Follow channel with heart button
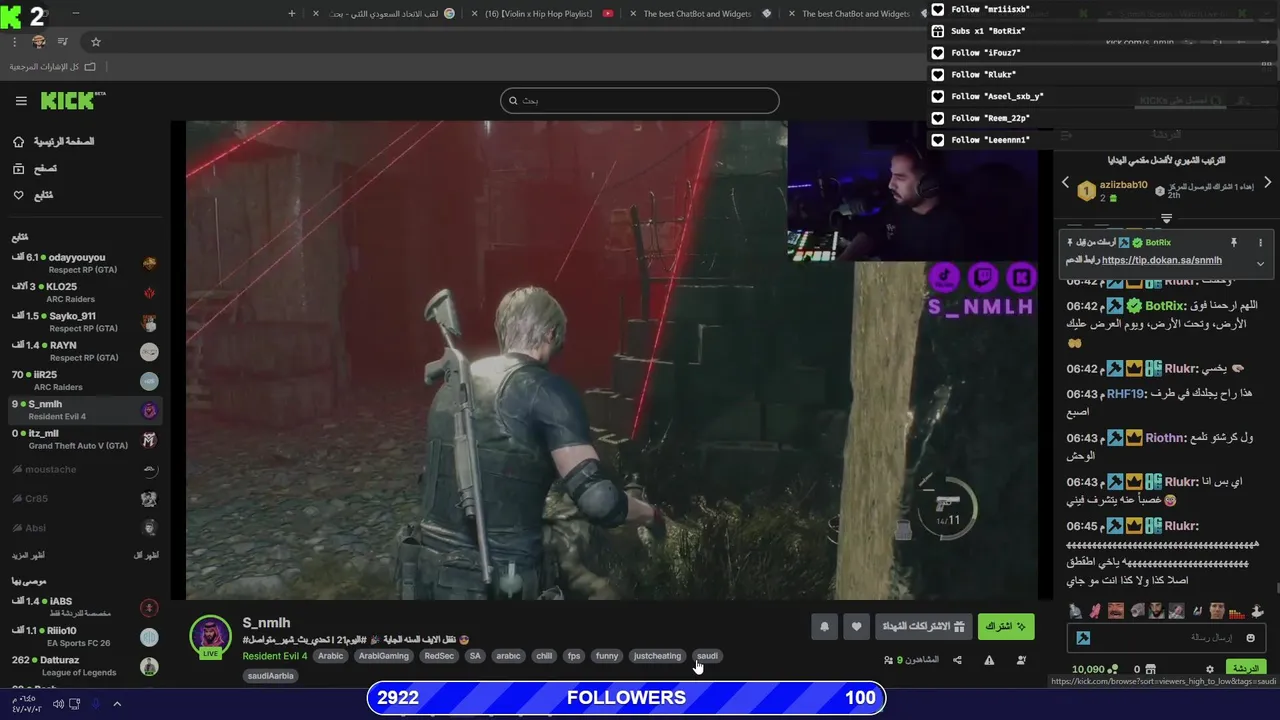 (856, 627)
